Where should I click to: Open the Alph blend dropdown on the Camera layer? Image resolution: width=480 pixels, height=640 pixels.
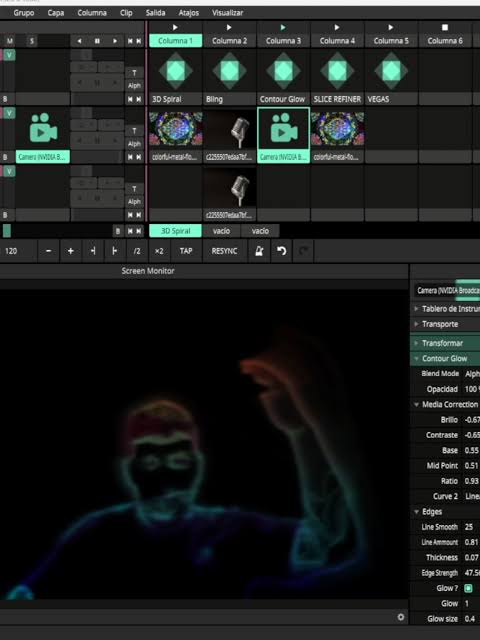(x=134, y=144)
